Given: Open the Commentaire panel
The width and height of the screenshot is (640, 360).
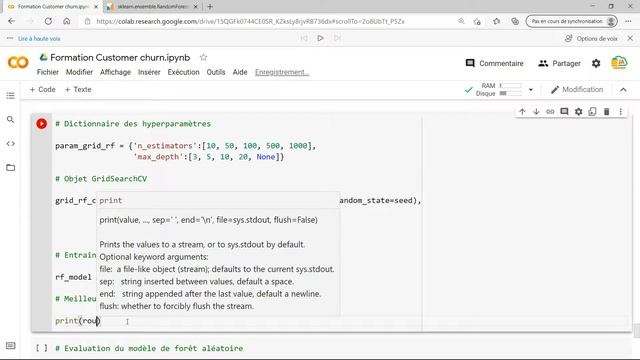Looking at the screenshot, I should pos(494,63).
